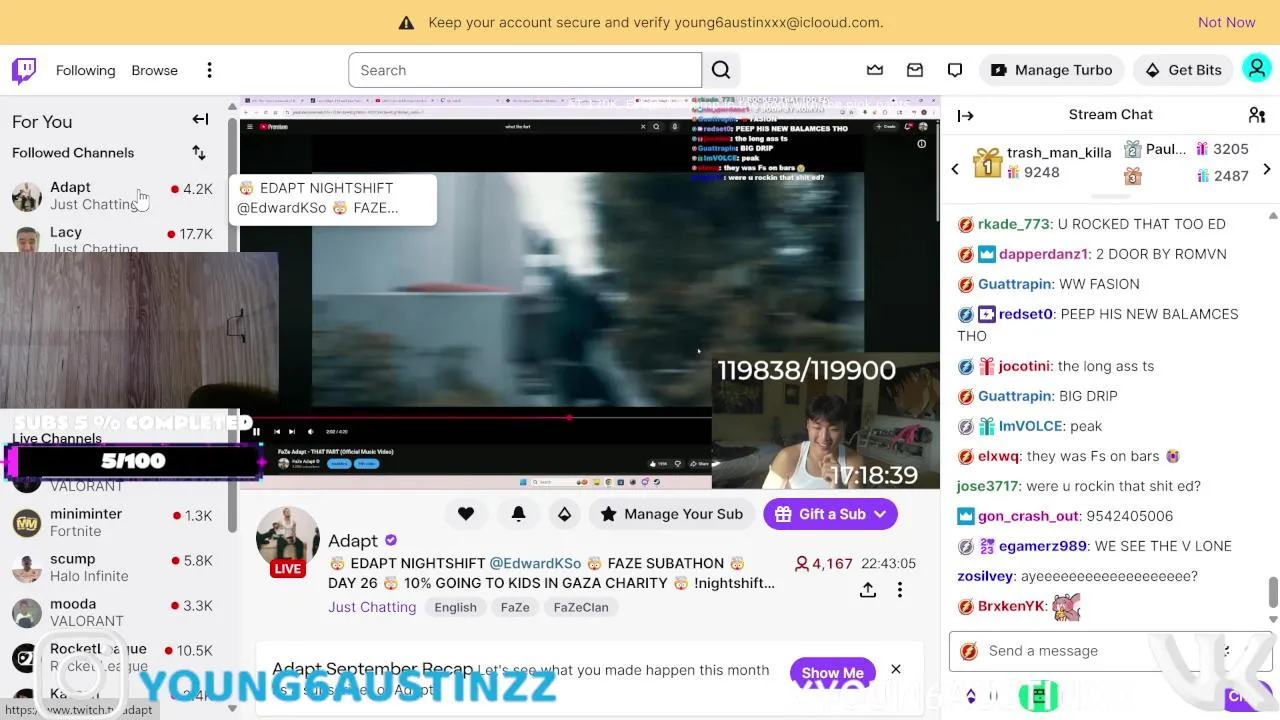Collapse the Stream Chat panel
This screenshot has width=1280, height=720.
coord(965,115)
